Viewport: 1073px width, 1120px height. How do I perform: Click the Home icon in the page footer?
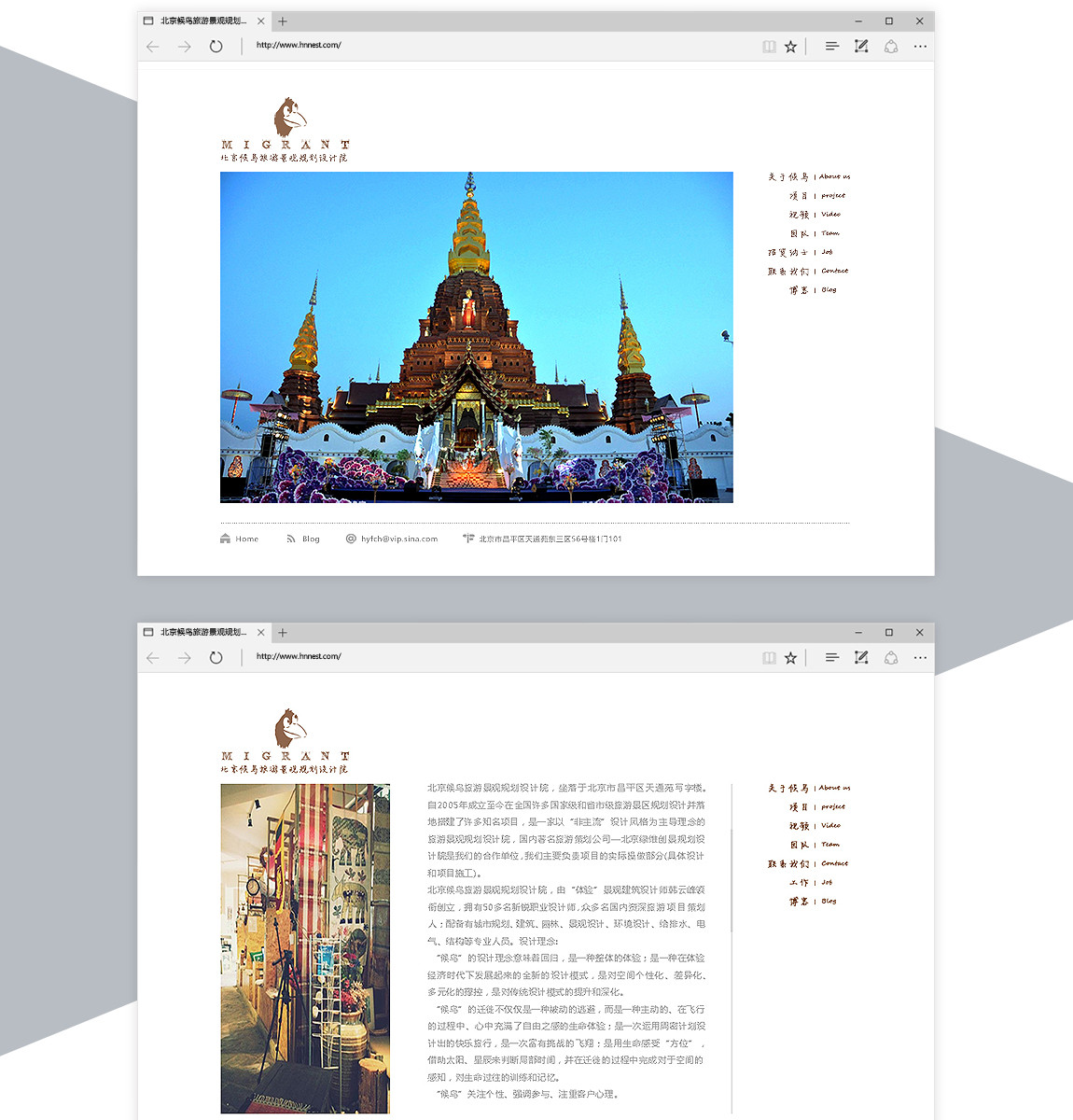click(226, 539)
